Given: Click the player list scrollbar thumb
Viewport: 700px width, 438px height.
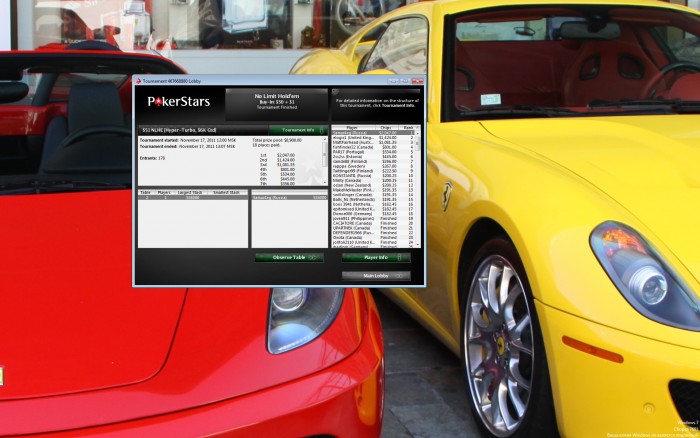Looking at the screenshot, I should [x=418, y=143].
